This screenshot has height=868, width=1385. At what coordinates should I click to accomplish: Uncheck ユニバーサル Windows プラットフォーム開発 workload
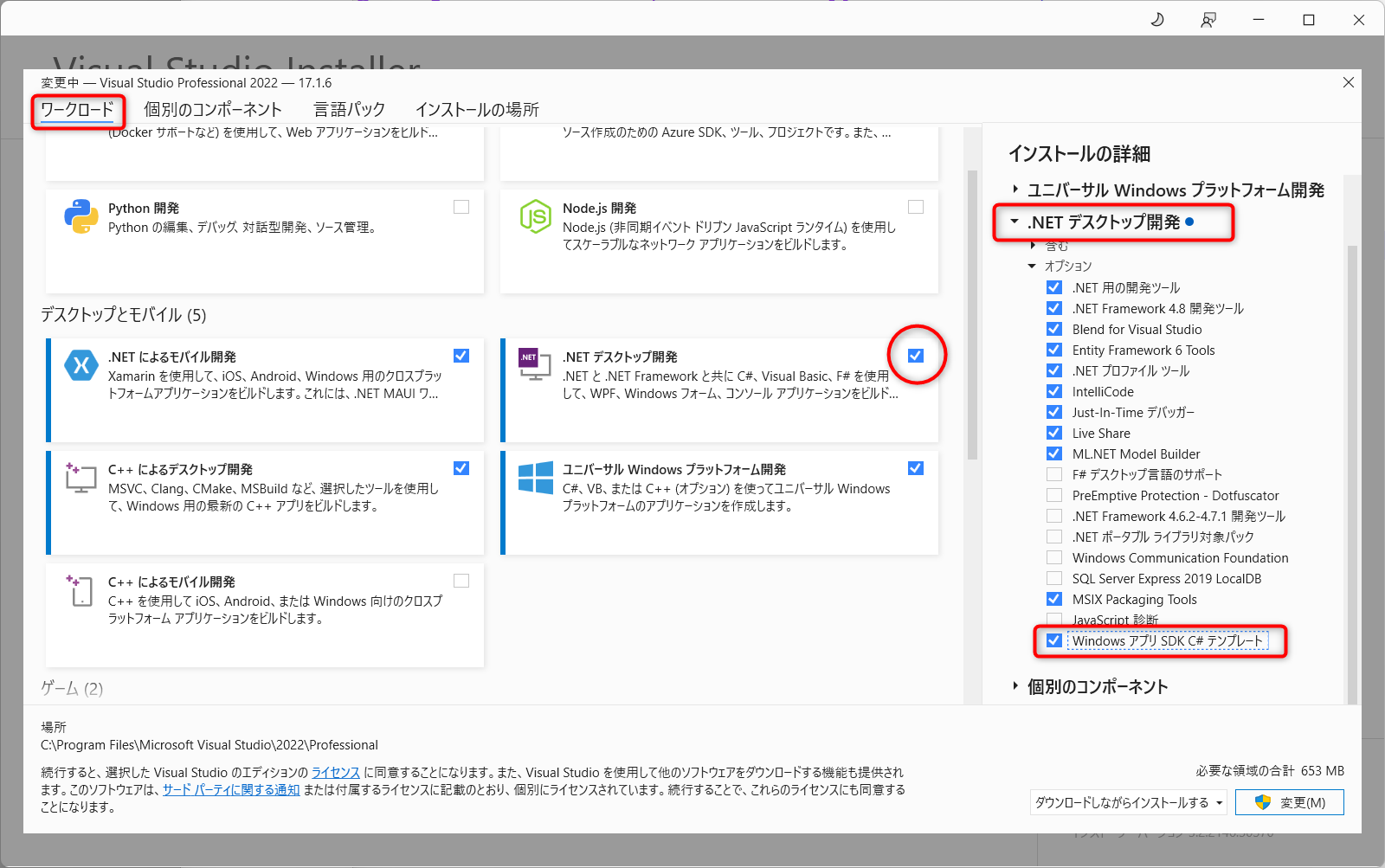click(916, 468)
